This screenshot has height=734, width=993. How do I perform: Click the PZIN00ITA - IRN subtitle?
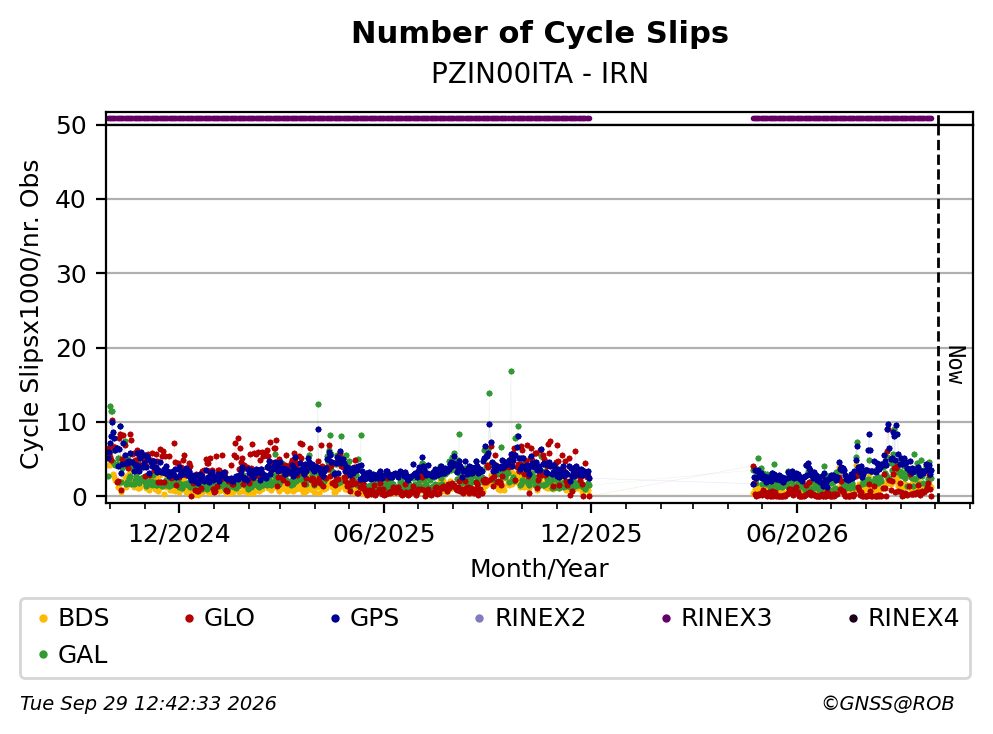tap(540, 73)
